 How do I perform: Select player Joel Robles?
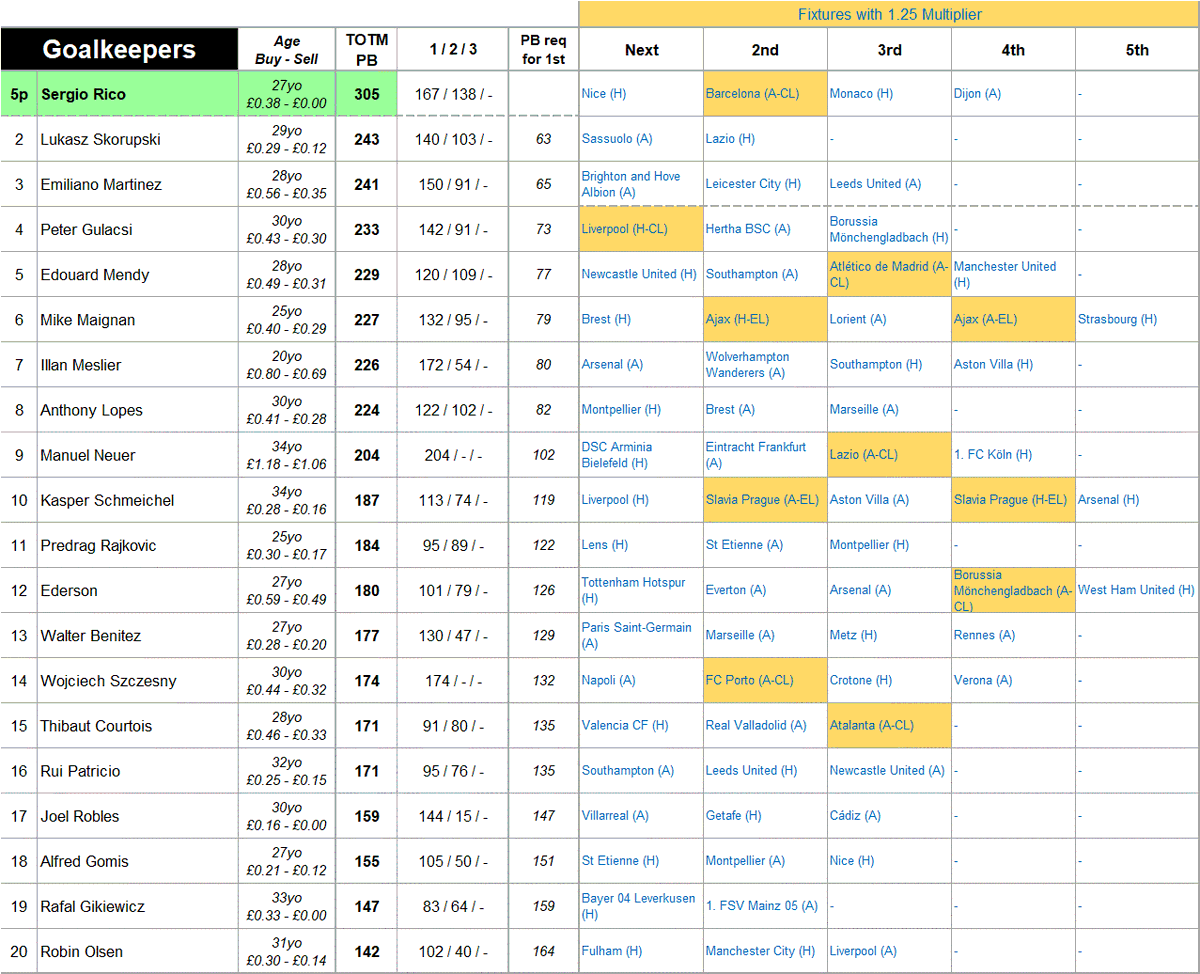tap(80, 816)
